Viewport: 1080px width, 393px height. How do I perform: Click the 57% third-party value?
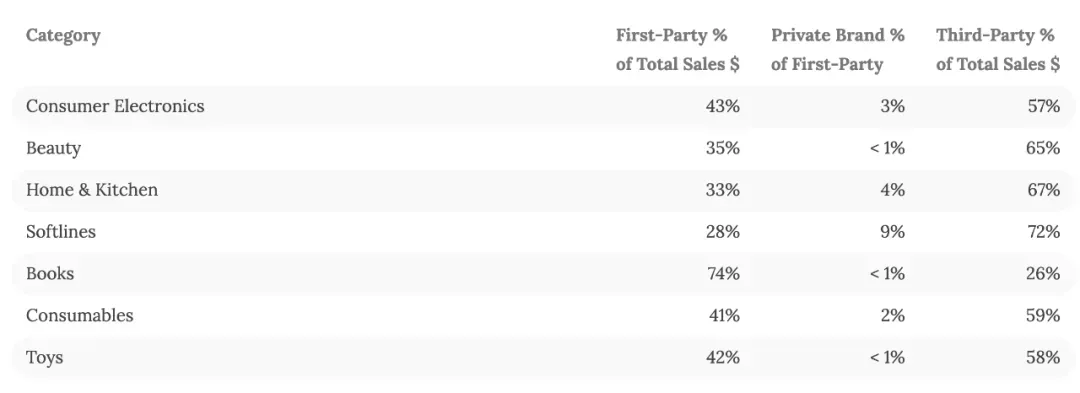coord(1043,107)
